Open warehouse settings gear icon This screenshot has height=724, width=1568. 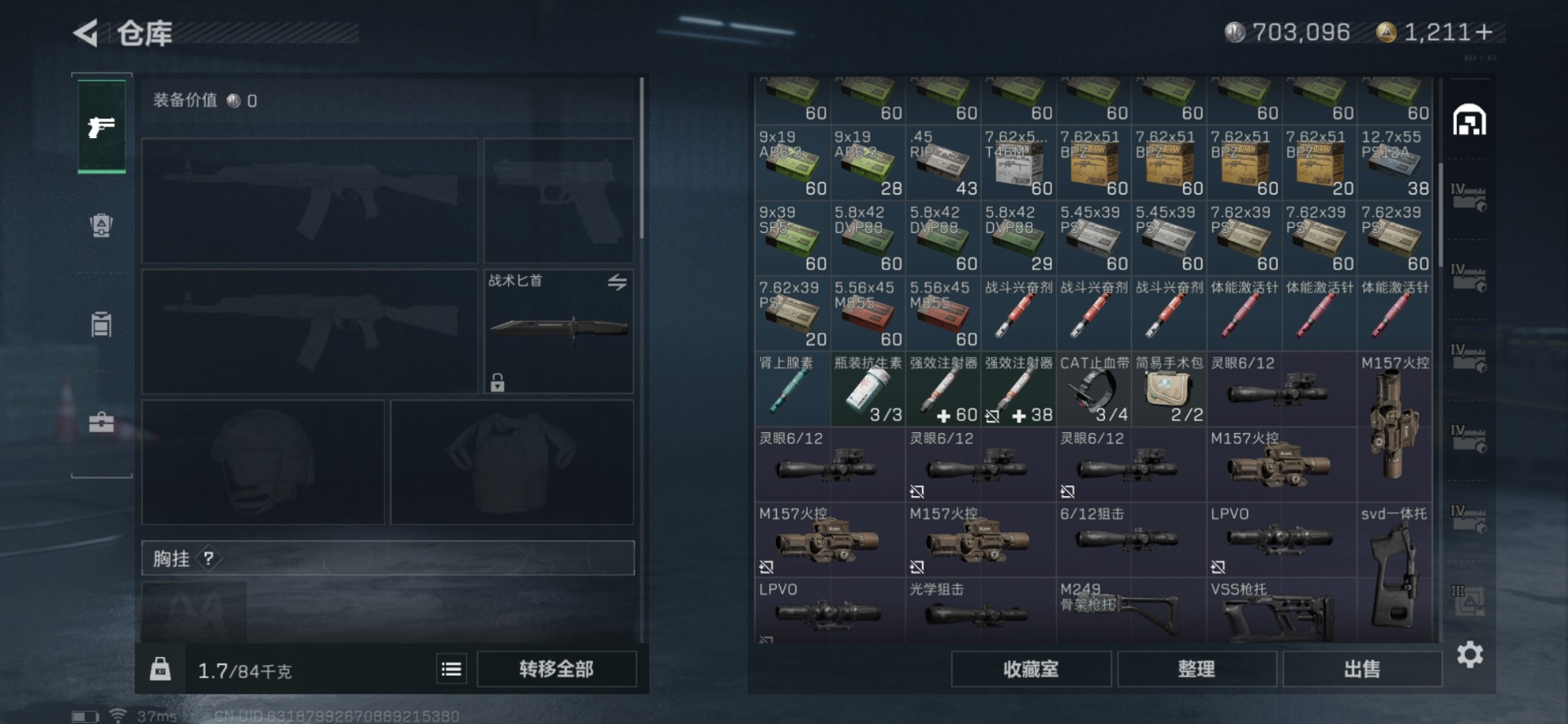coord(1469,655)
